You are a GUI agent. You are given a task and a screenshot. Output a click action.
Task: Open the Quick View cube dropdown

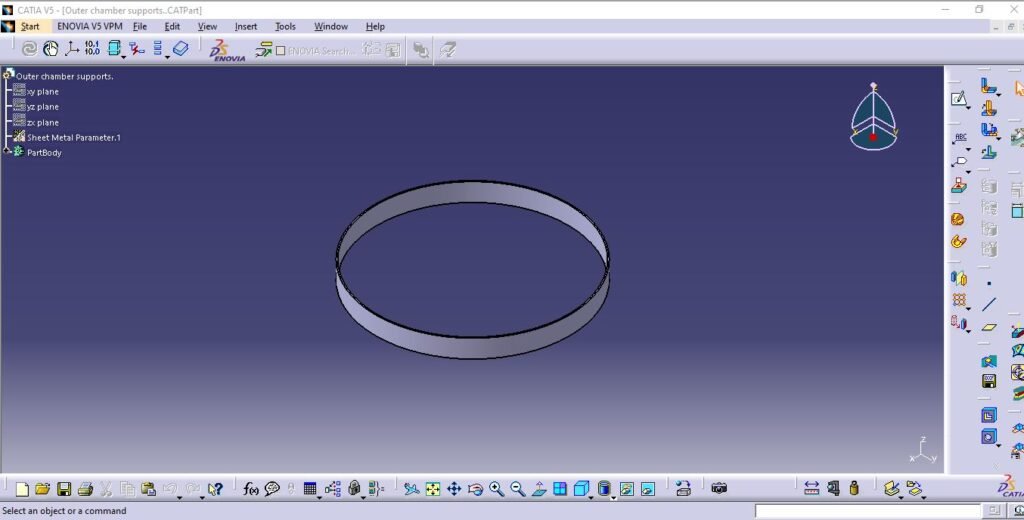[592, 497]
